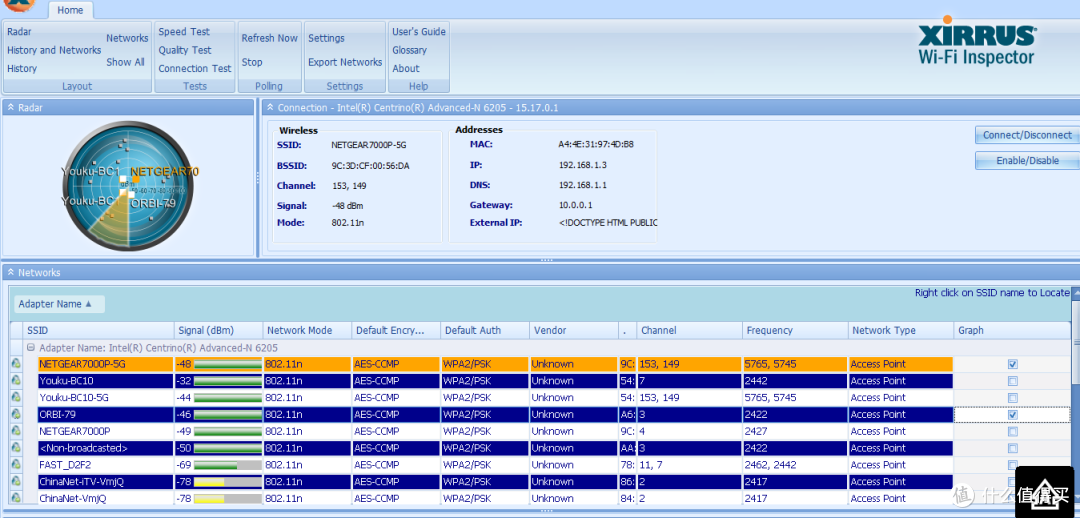Sort by Channel column header
Image resolution: width=1080 pixels, height=518 pixels.
tap(689, 331)
